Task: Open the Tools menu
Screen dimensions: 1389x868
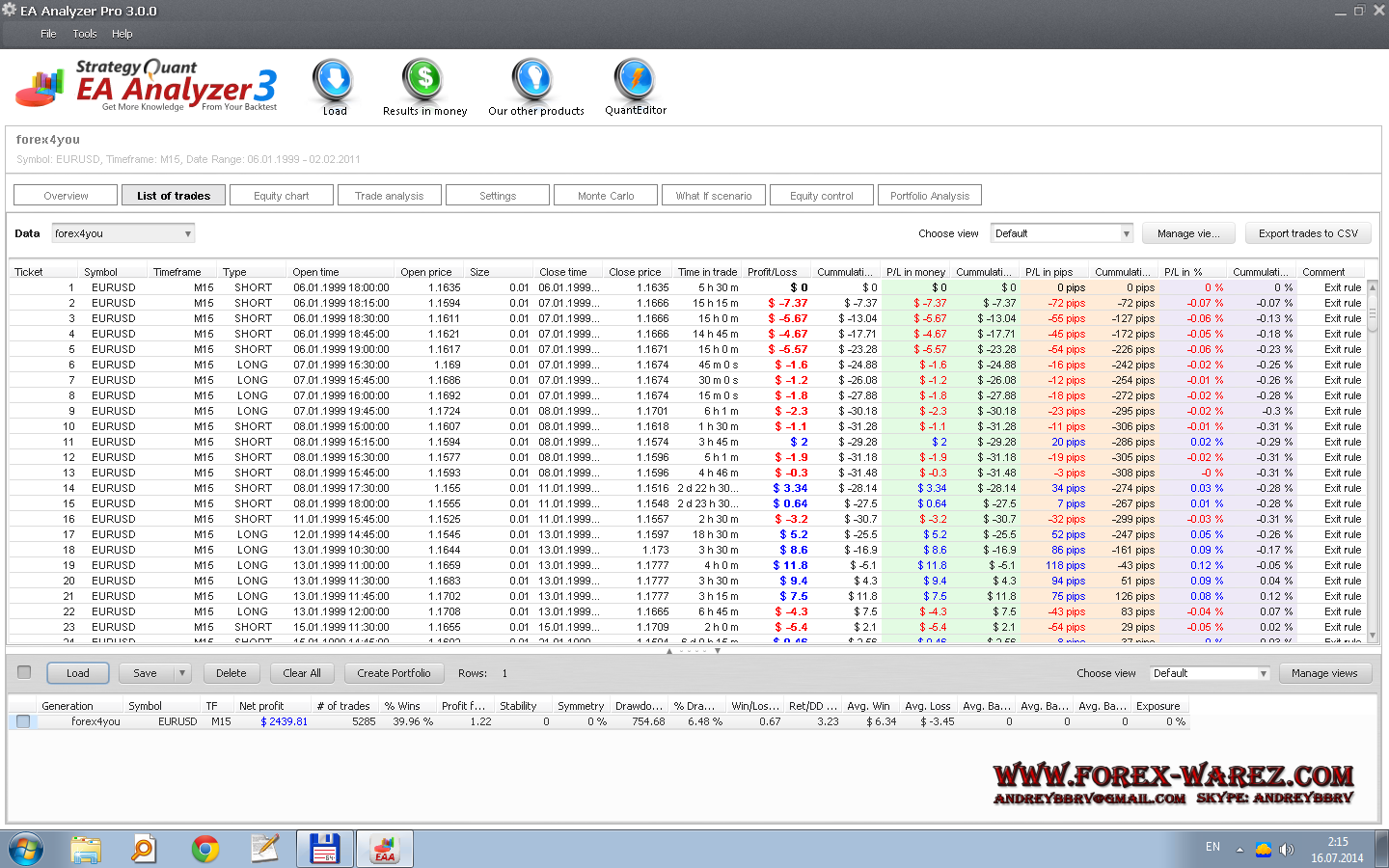Action: 85,34
